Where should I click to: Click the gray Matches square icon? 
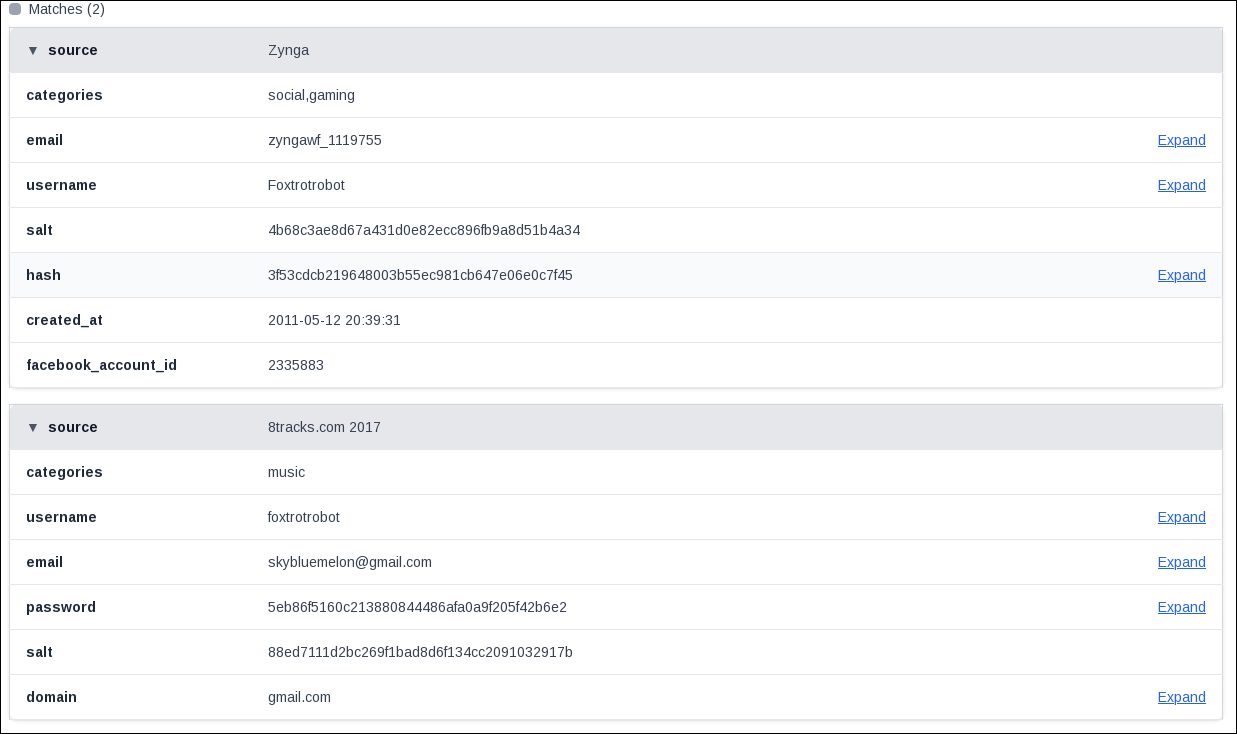click(x=15, y=9)
